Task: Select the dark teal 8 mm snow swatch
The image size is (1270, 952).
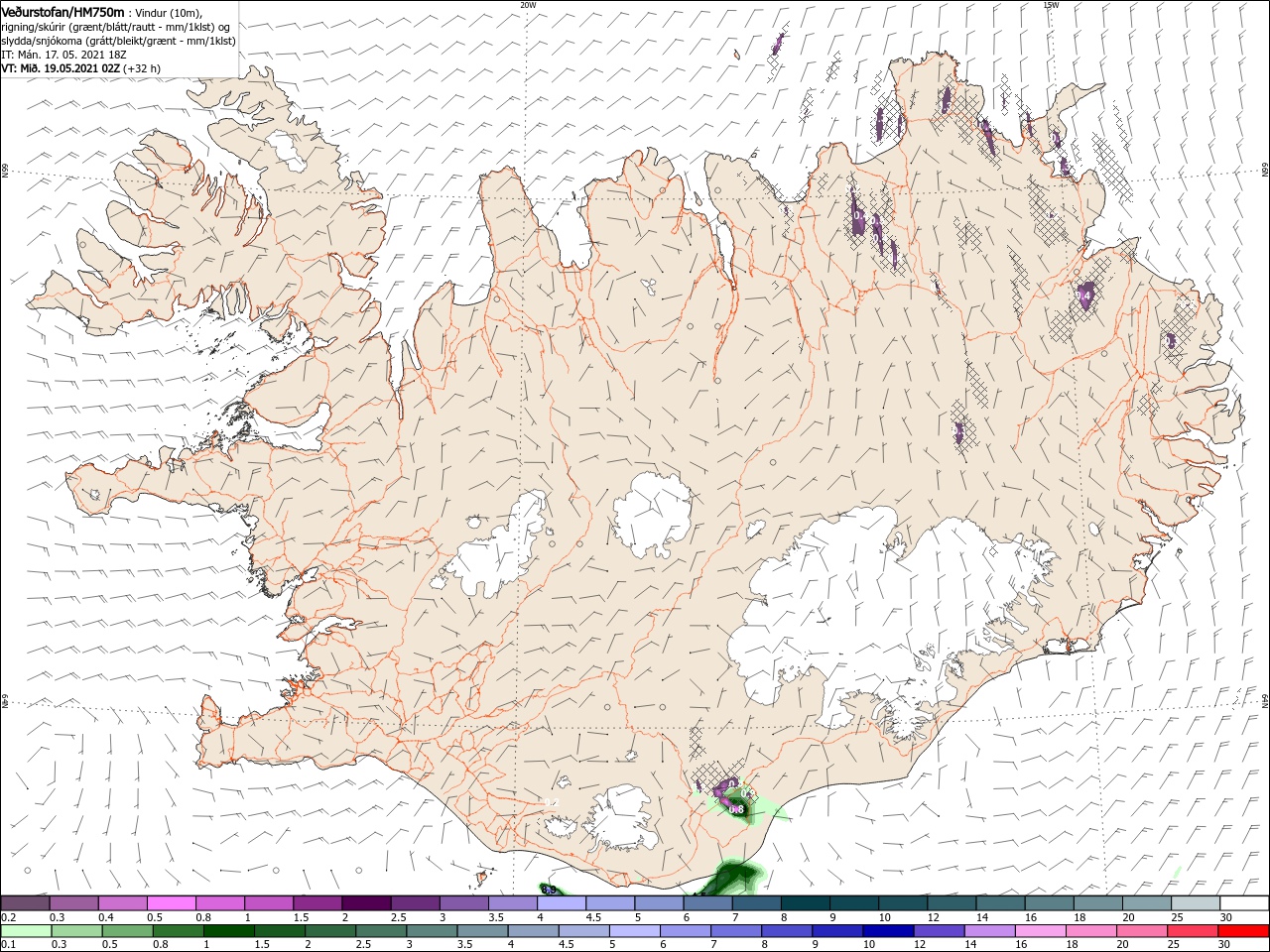Action: tap(805, 903)
